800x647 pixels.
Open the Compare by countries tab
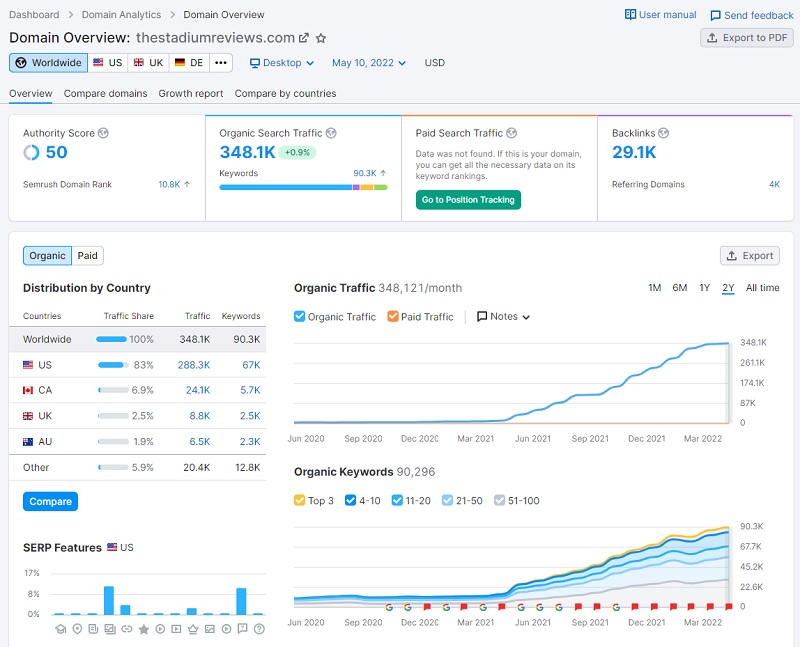point(285,93)
